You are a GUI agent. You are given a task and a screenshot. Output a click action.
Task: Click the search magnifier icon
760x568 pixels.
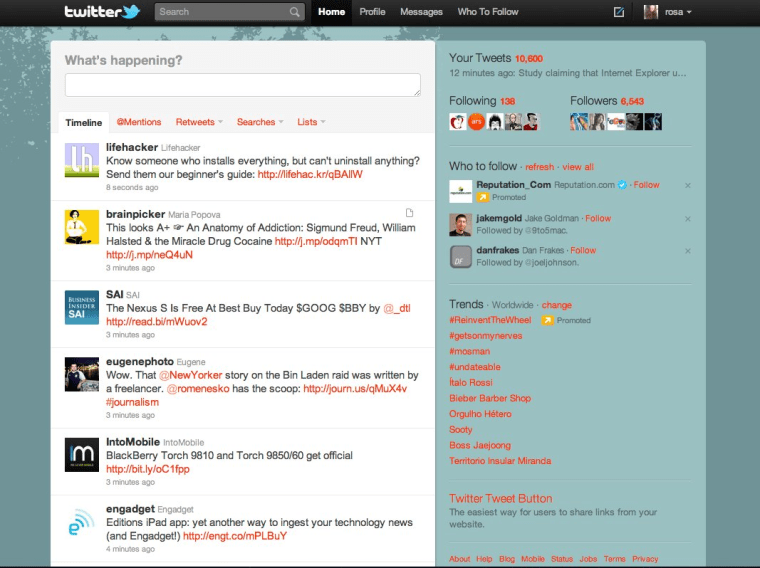point(295,12)
